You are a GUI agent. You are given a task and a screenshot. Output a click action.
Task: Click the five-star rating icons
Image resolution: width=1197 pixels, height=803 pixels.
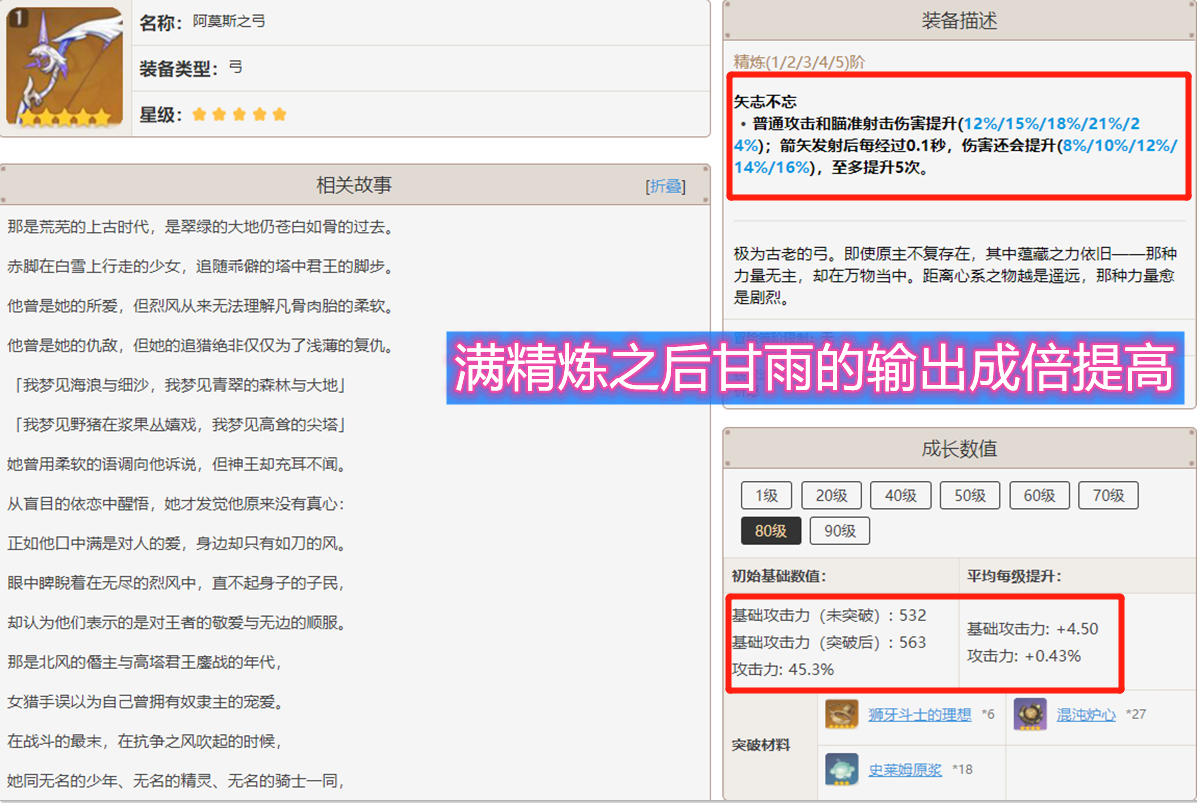pyautogui.click(x=239, y=115)
